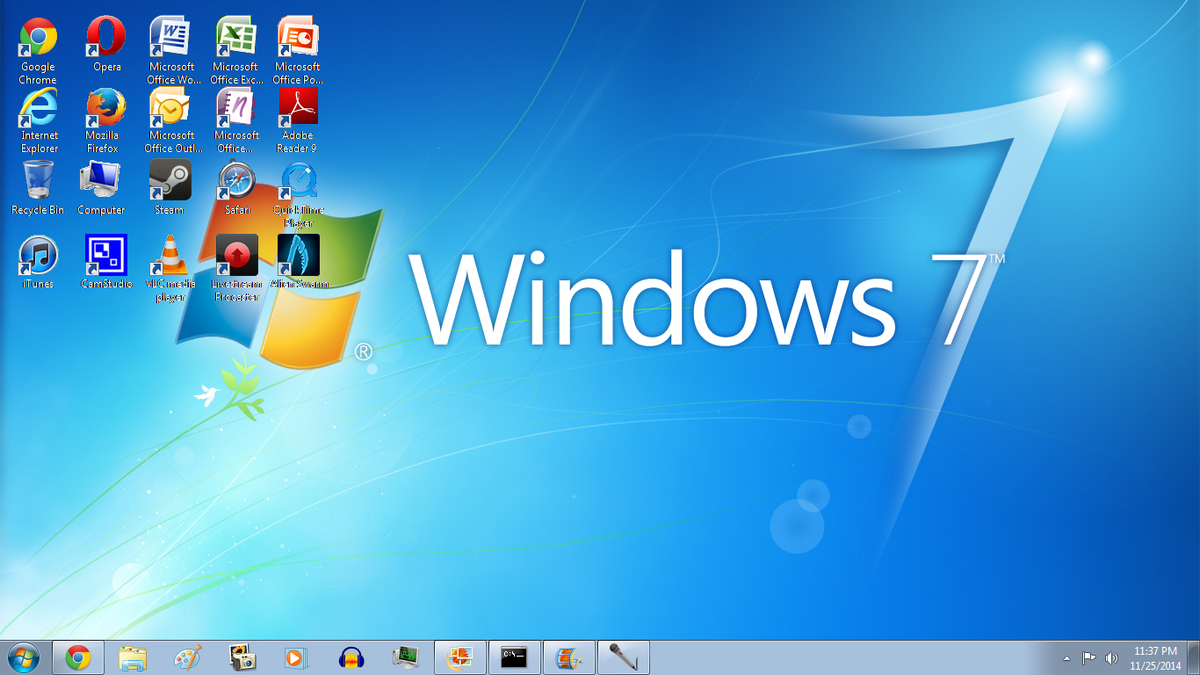Launch Paint from the taskbar palette icon
Image resolution: width=1200 pixels, height=675 pixels.
coord(186,657)
